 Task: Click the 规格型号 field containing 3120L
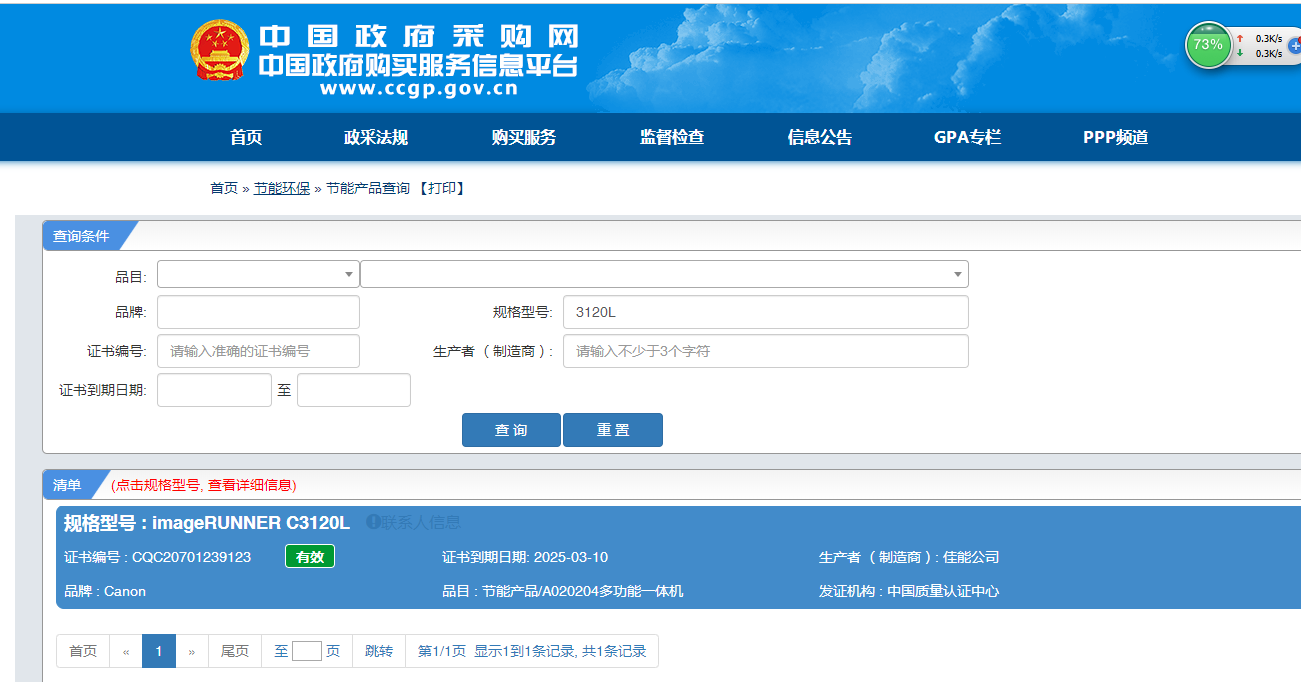coord(766,312)
